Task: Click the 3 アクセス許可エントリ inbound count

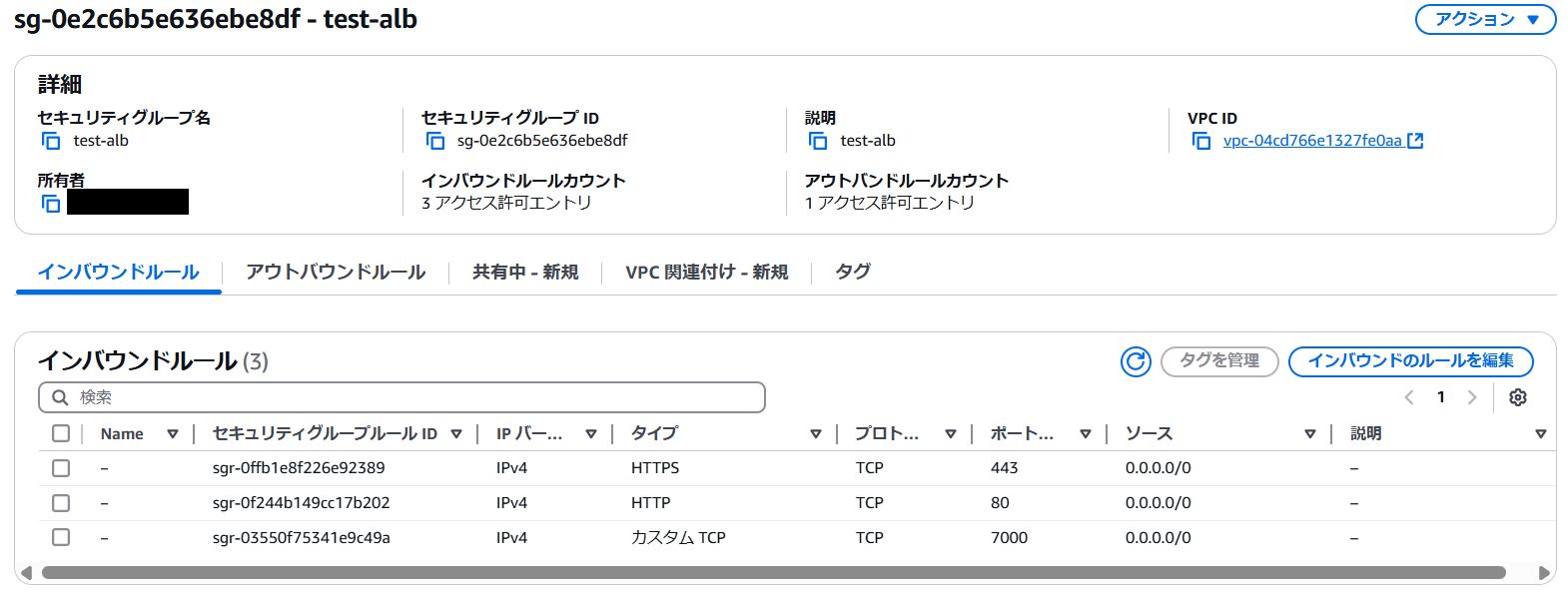Action: click(x=506, y=203)
